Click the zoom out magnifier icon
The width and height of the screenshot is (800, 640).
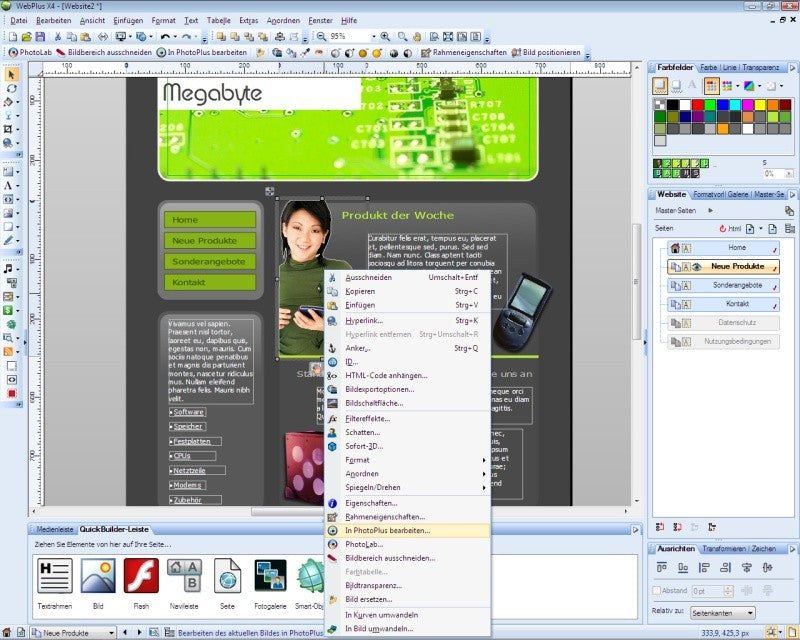(321, 37)
